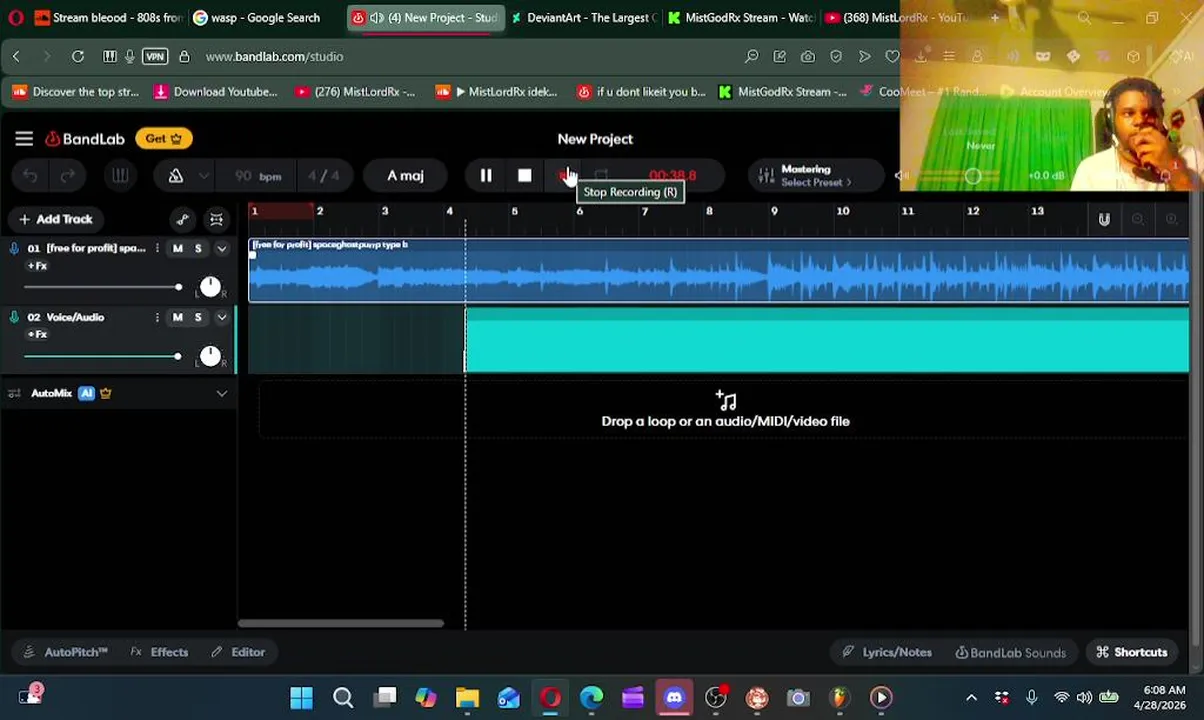The image size is (1204, 720).
Task: Pause playback in the transport
Action: [486, 176]
